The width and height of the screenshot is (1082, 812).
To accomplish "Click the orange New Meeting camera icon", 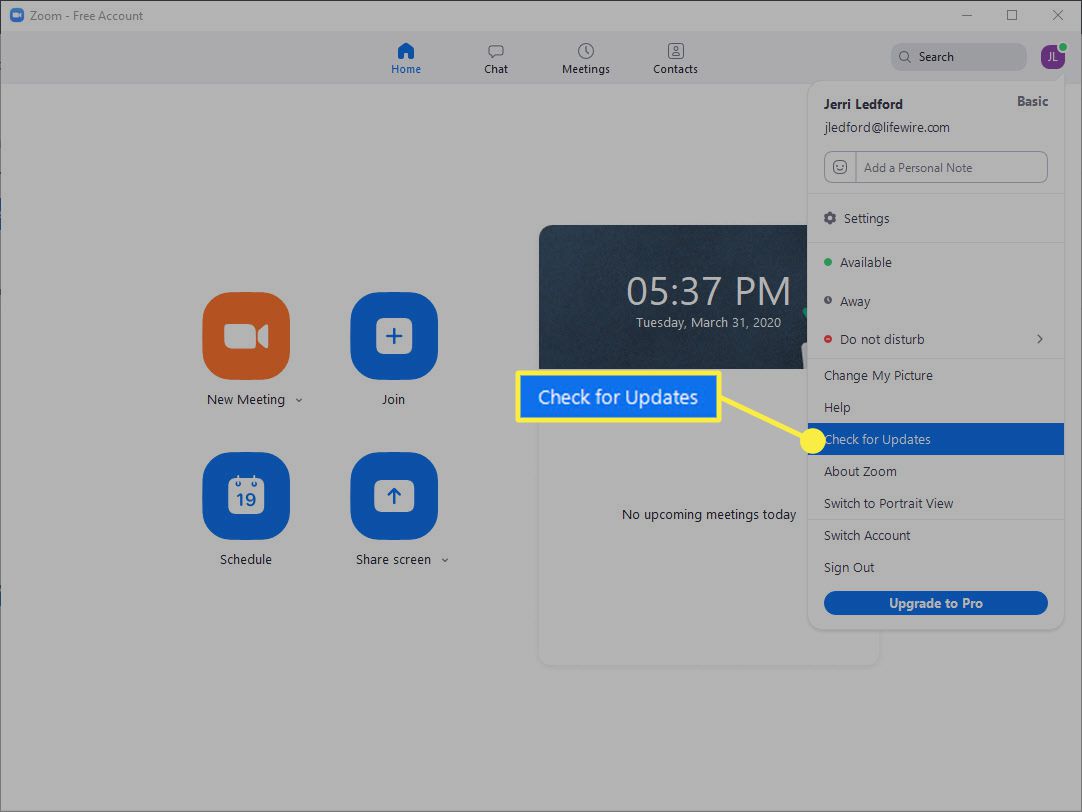I will 246,336.
